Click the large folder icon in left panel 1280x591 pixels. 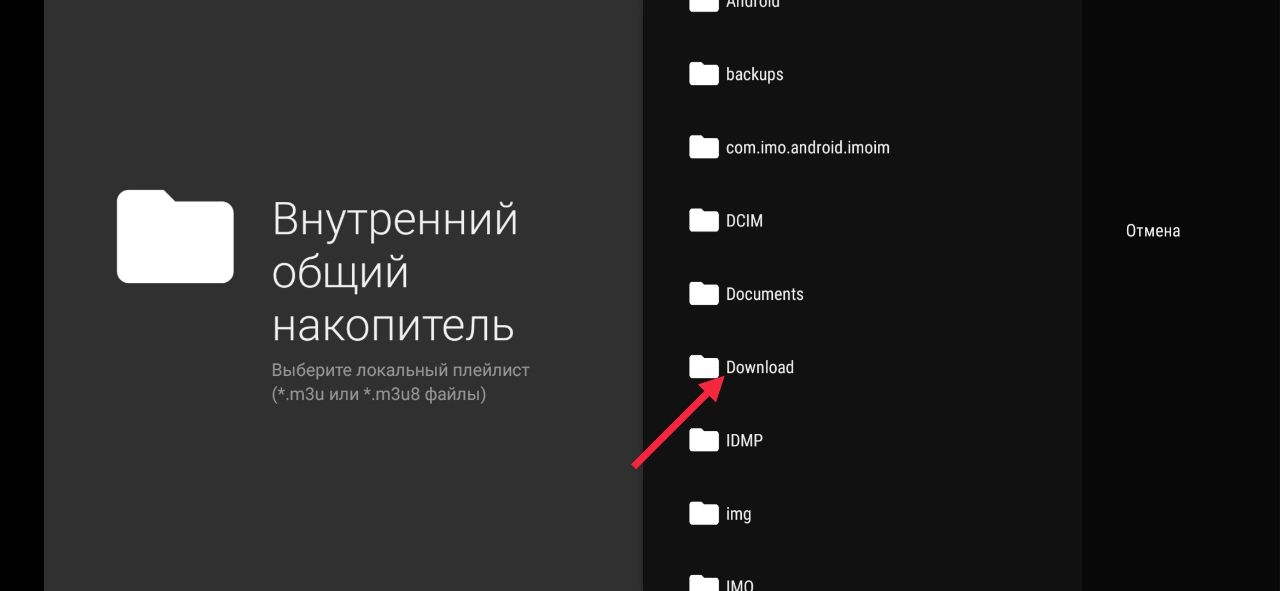175,236
